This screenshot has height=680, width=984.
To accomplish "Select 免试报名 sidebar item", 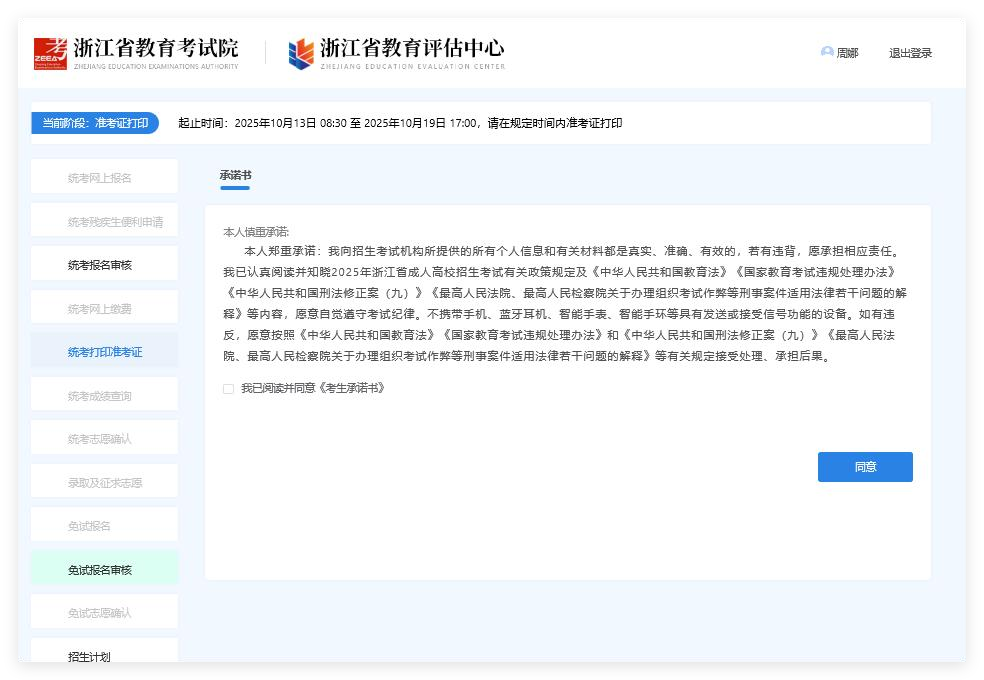I will 90,526.
